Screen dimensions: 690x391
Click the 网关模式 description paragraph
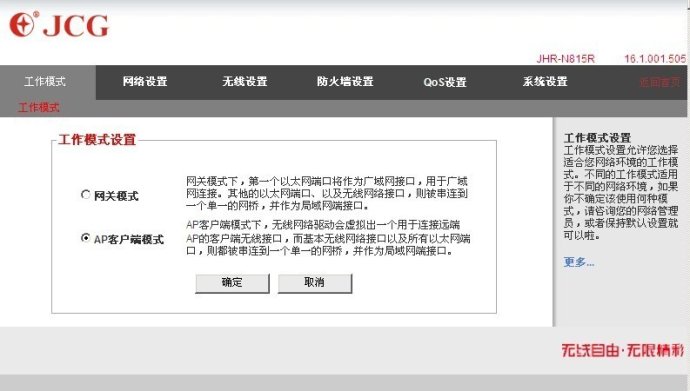pos(327,194)
